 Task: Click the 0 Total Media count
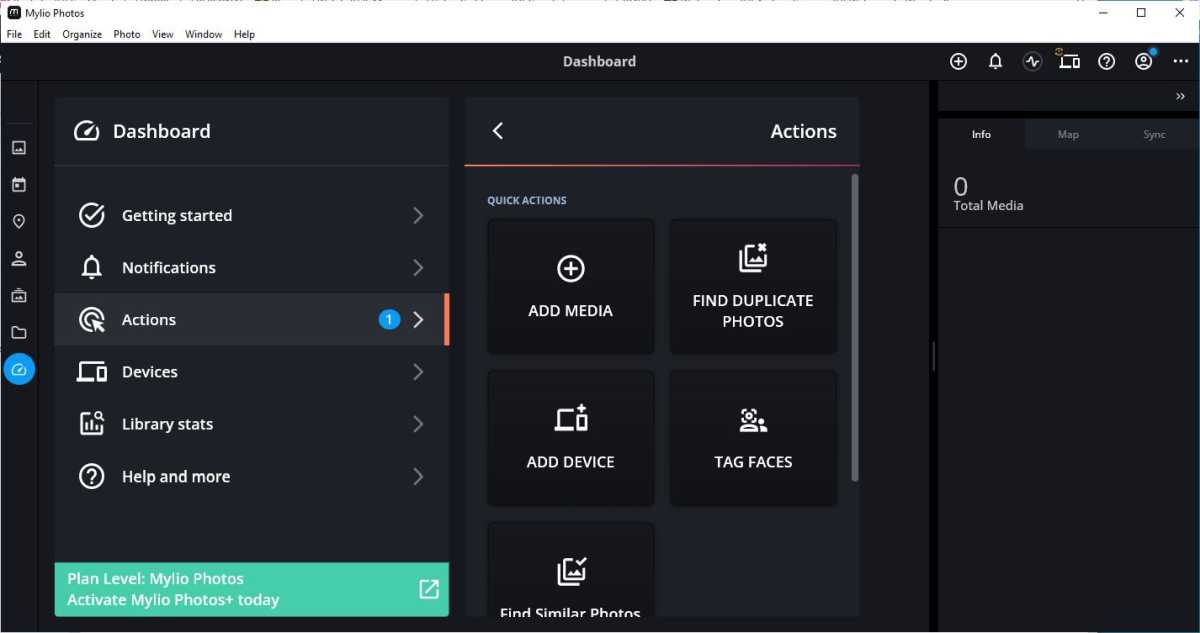pos(988,193)
